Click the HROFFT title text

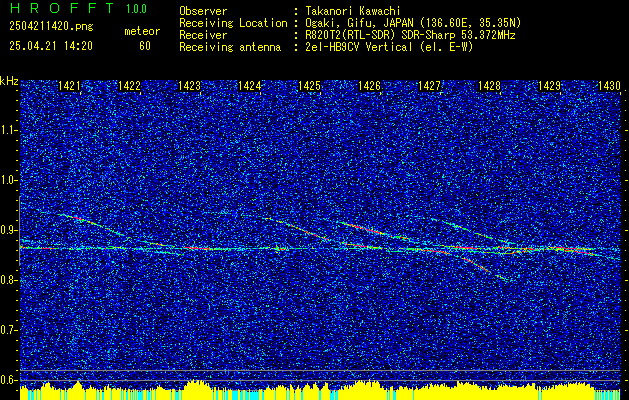coord(61,8)
